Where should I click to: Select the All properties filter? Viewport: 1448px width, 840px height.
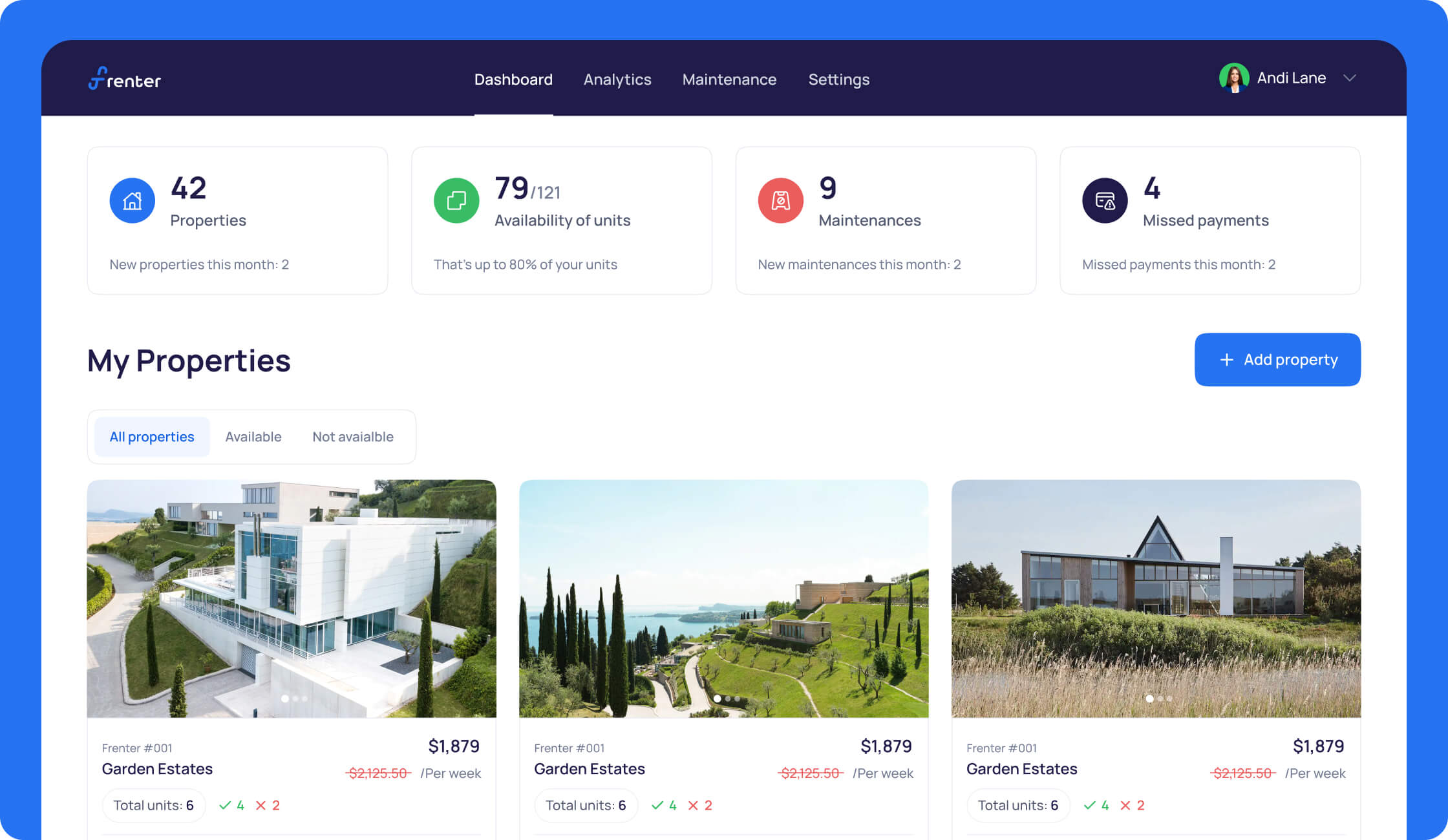152,437
